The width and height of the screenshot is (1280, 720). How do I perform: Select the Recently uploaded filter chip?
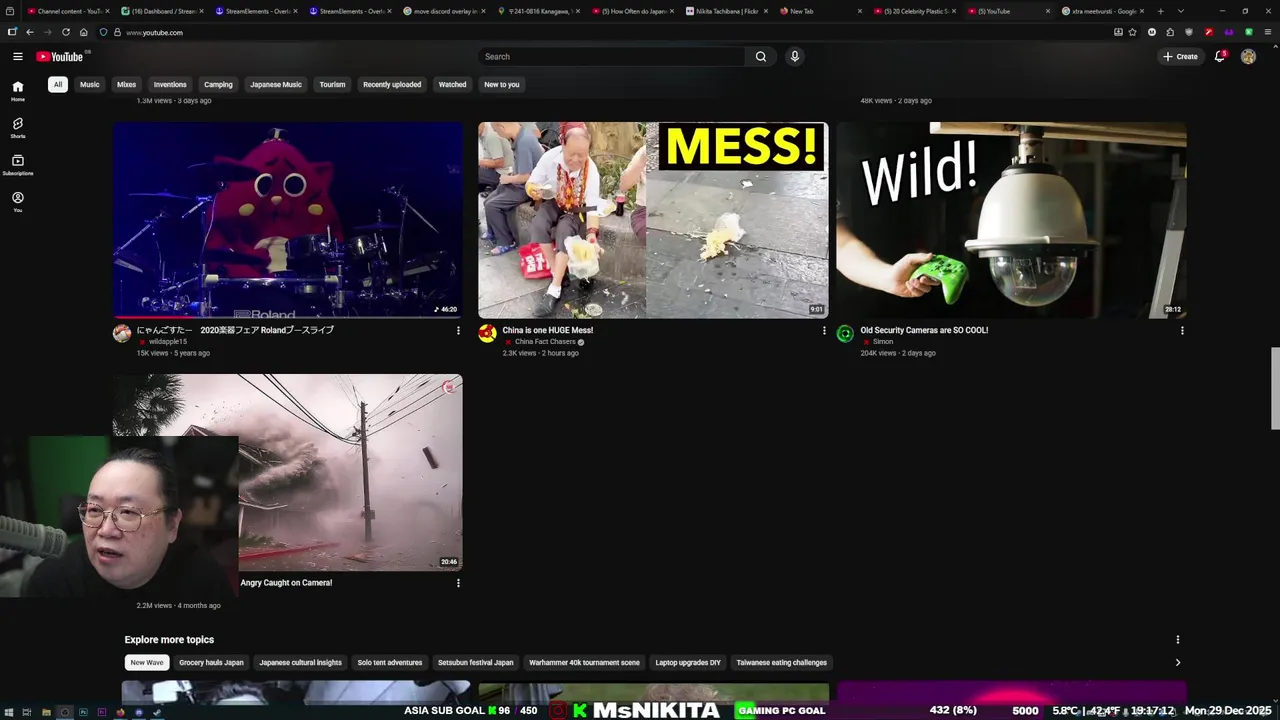tap(392, 85)
